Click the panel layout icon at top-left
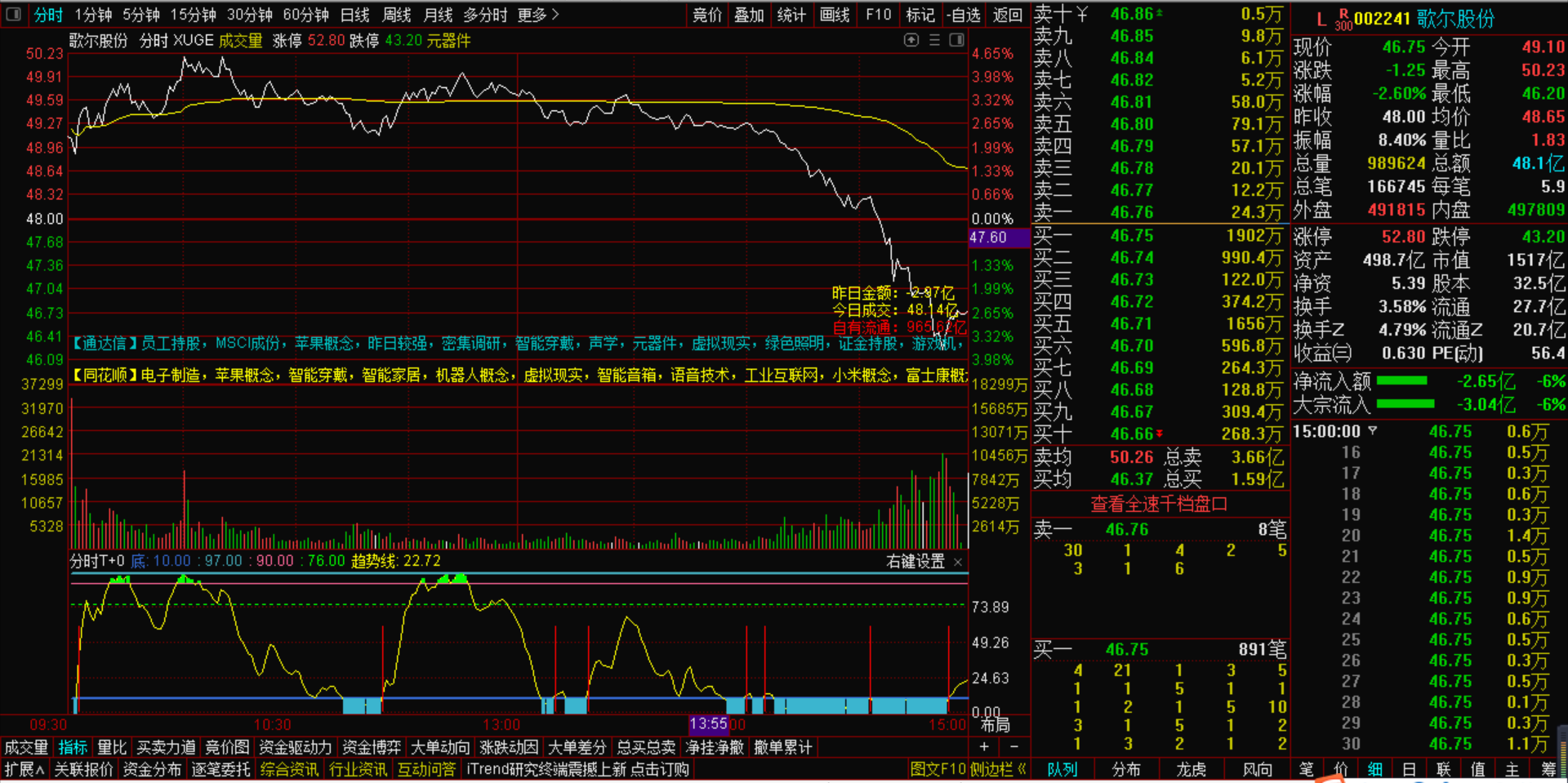The width and height of the screenshot is (1568, 783). (13, 14)
